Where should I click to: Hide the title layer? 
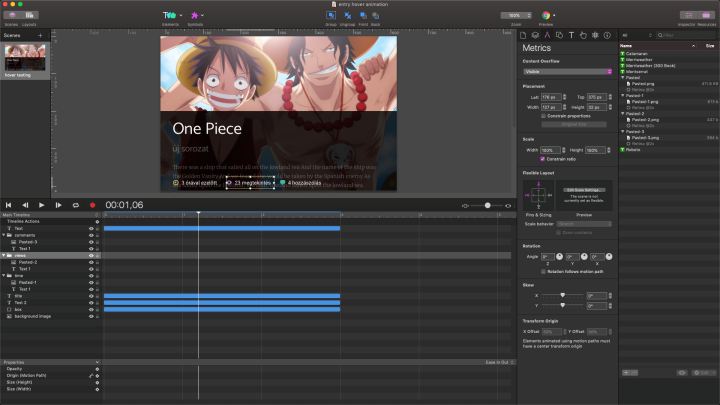point(91,296)
